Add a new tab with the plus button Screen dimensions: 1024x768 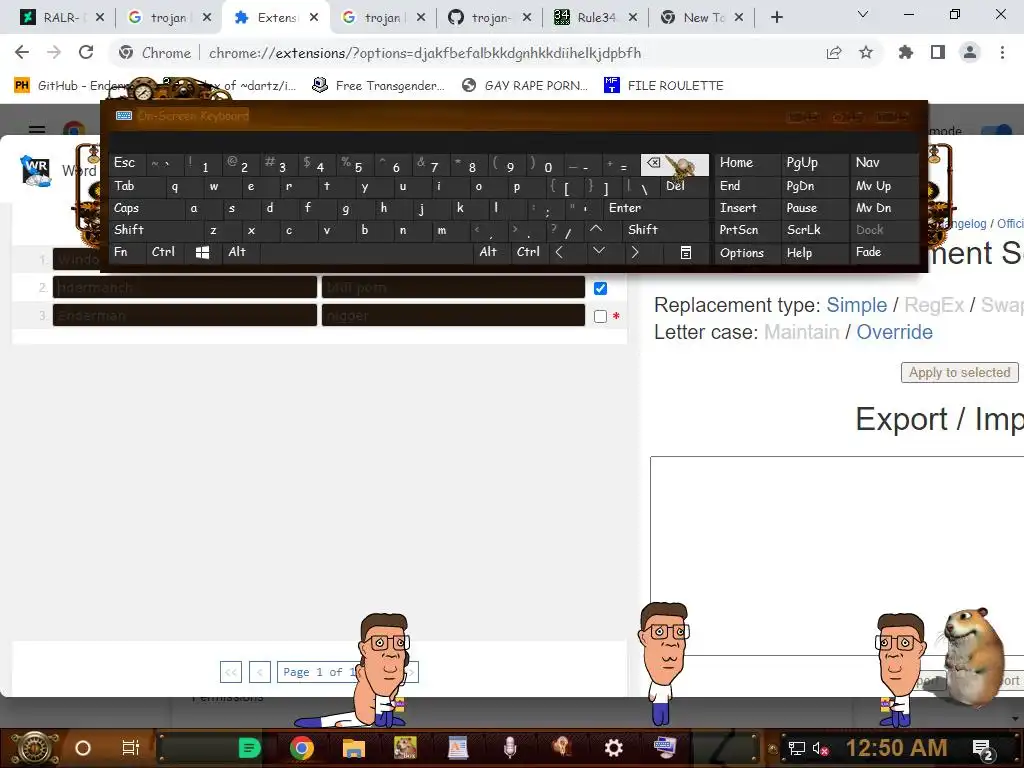coord(776,18)
